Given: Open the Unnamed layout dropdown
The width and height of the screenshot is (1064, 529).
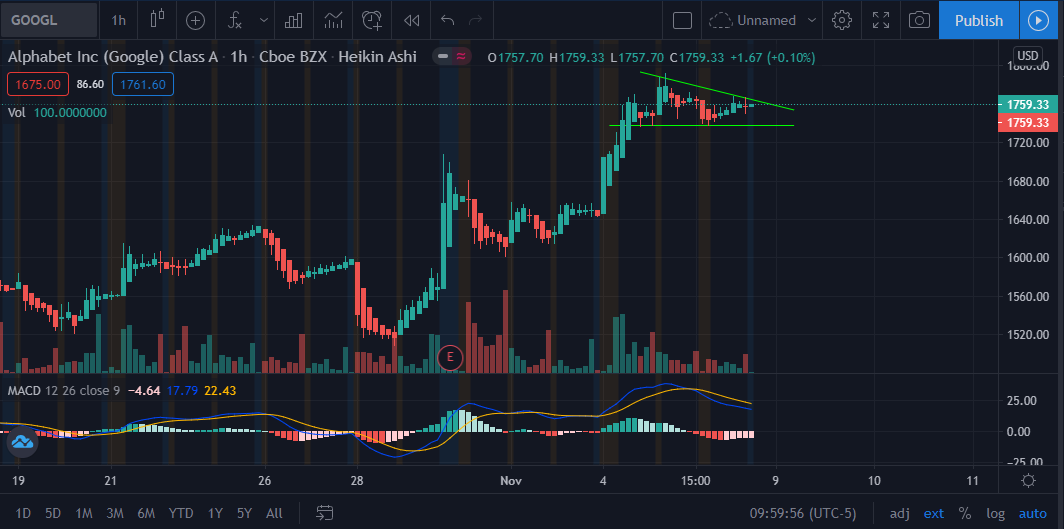Looking at the screenshot, I should point(762,20).
